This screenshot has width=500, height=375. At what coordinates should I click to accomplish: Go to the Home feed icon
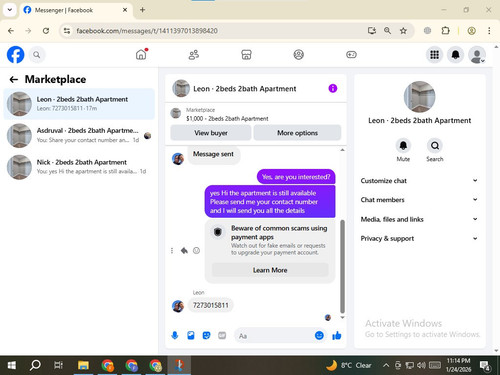(141, 54)
